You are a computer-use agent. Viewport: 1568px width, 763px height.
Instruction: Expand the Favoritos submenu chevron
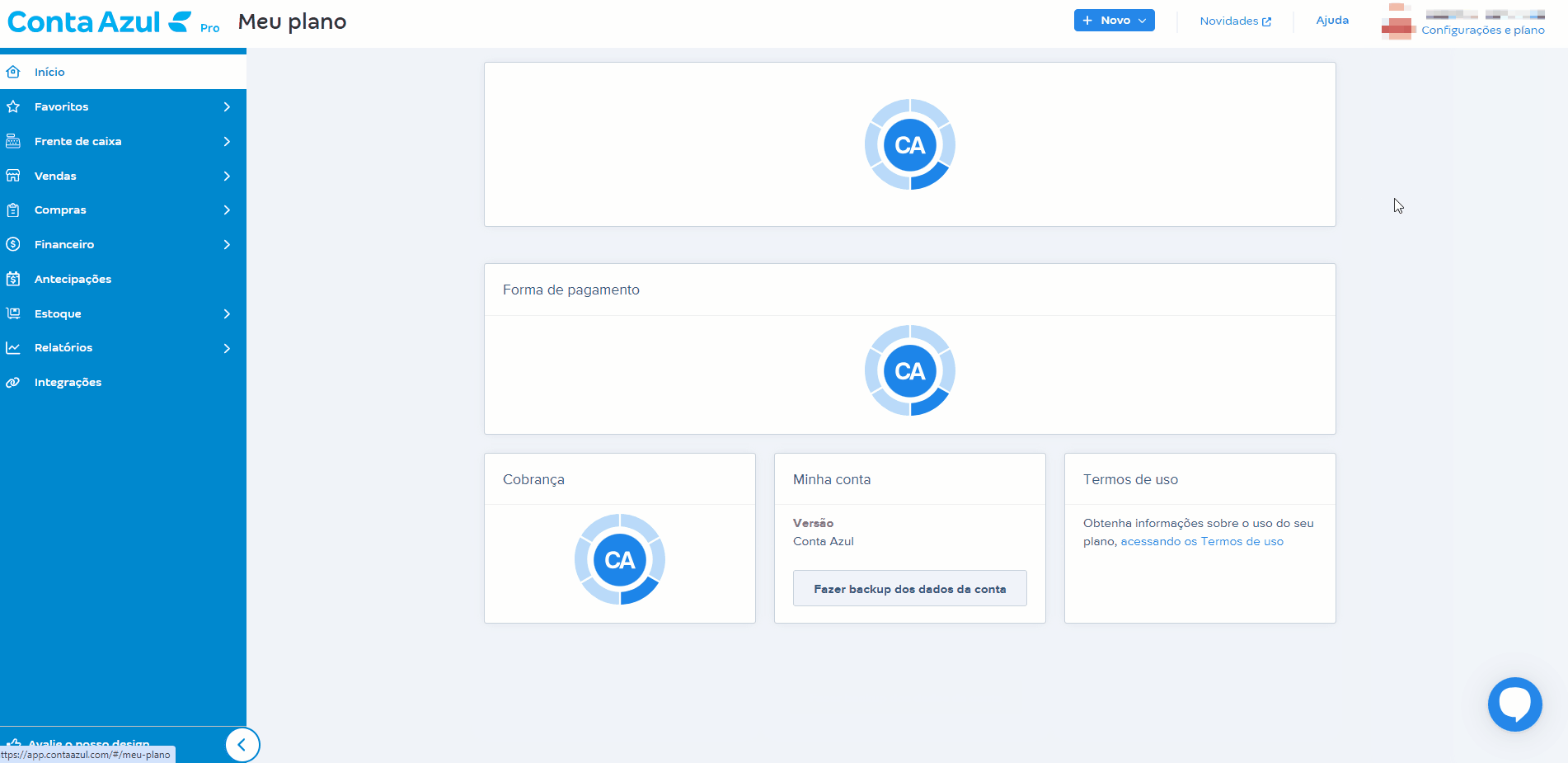tap(227, 106)
